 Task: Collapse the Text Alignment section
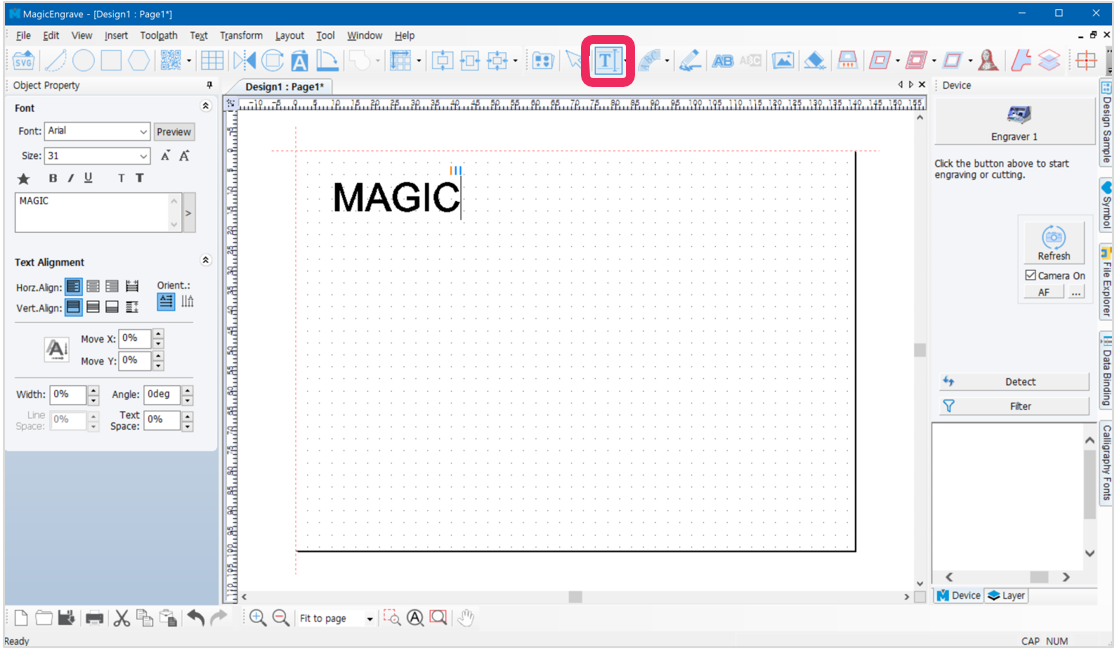(x=206, y=260)
